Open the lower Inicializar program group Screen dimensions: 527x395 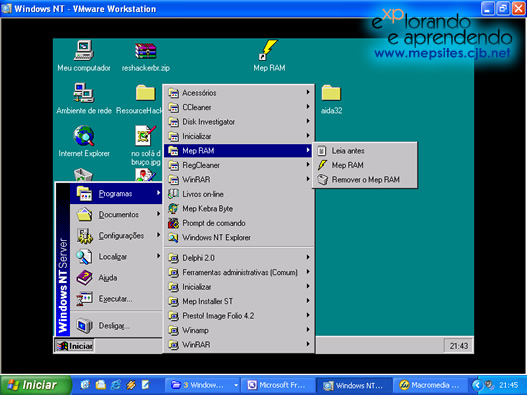pyautogui.click(x=239, y=287)
